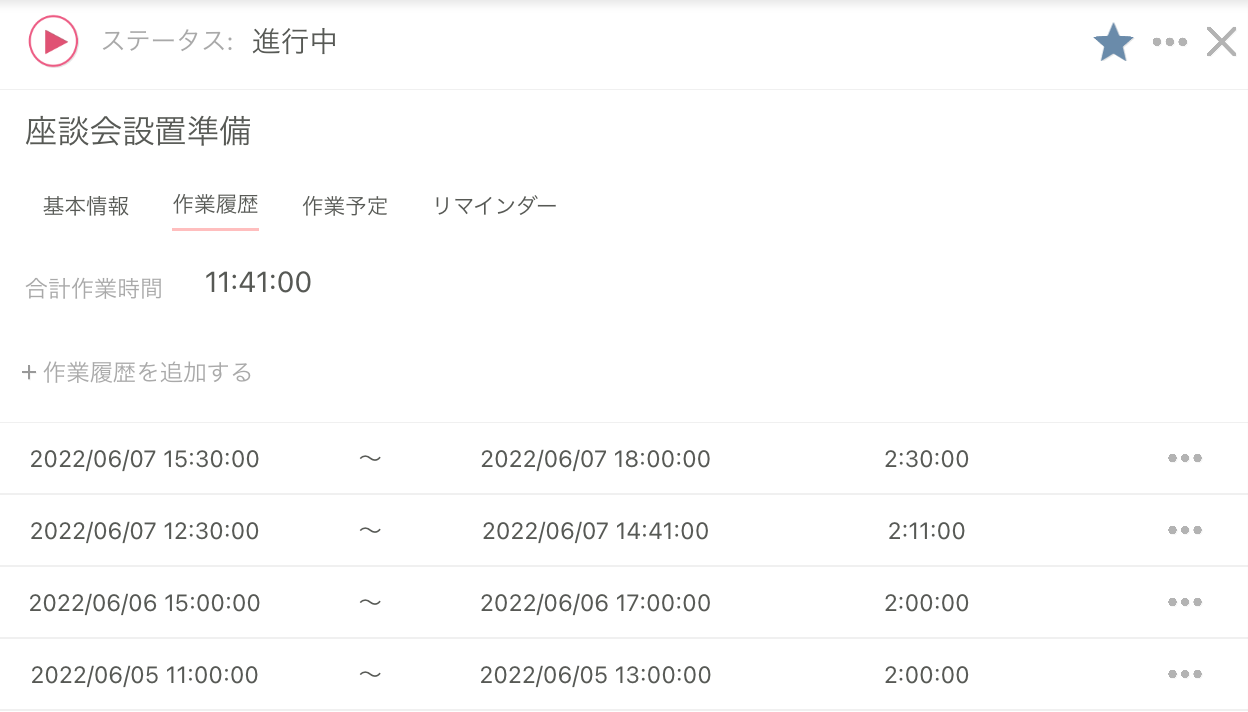Select the 2022/06/06 15:00:00 start time
Viewport: 1248px width, 712px height.
click(145, 604)
